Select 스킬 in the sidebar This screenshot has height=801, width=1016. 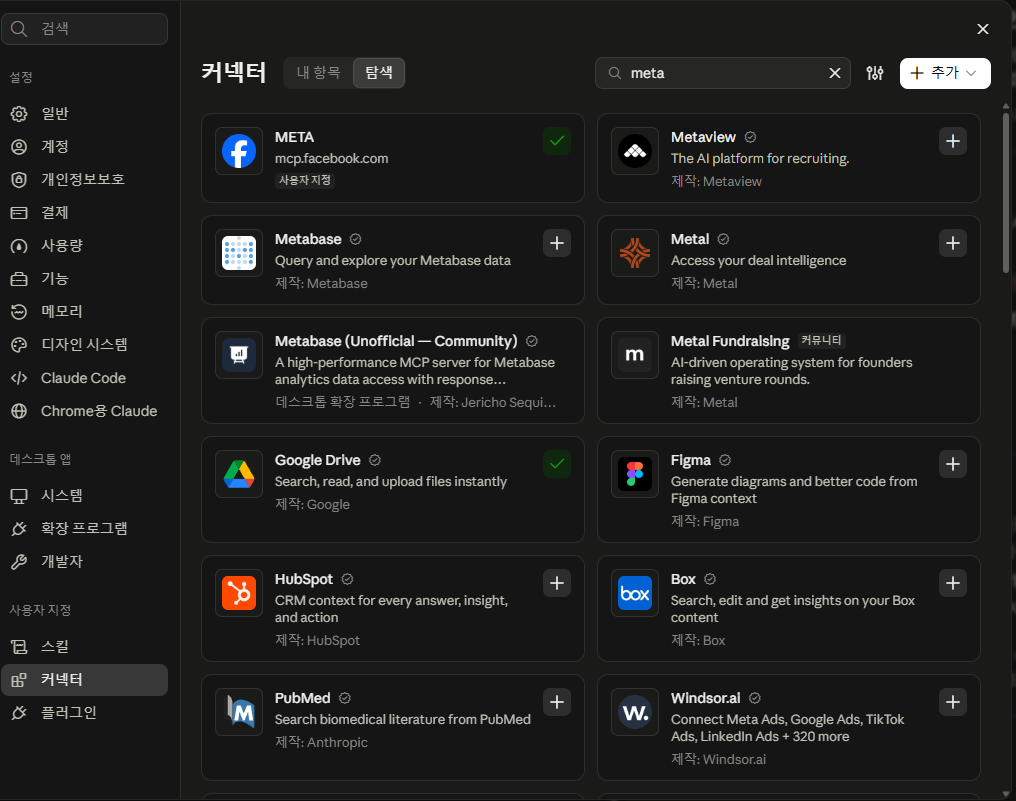coord(84,647)
